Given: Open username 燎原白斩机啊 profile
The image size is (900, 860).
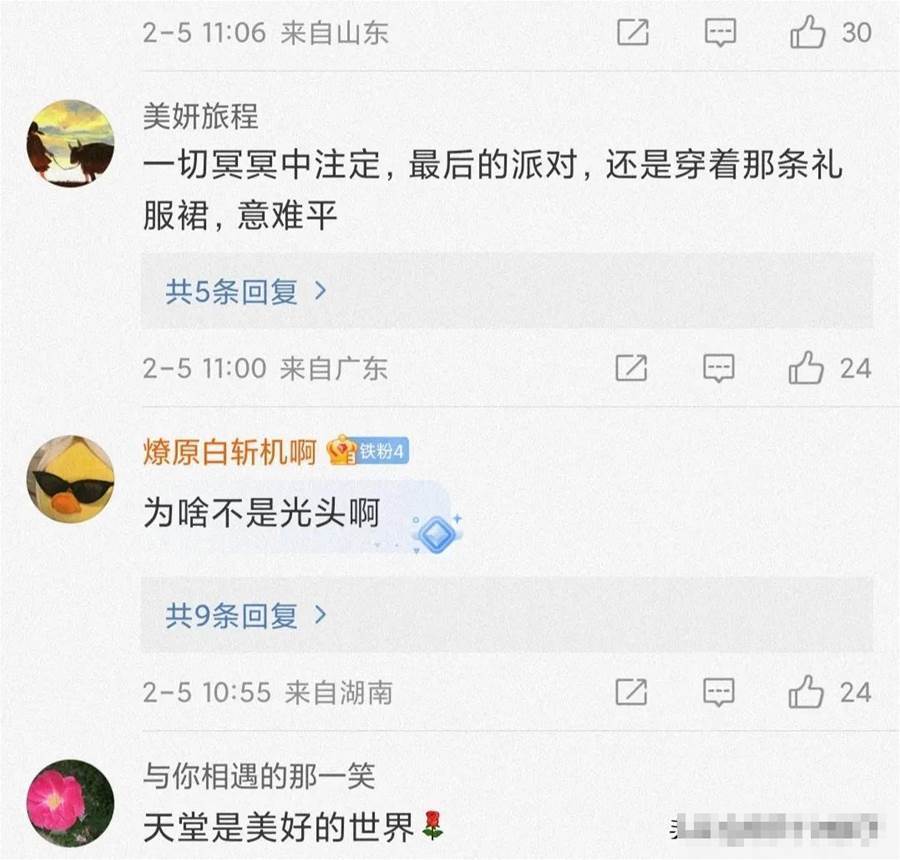Looking at the screenshot, I should click(x=230, y=451).
